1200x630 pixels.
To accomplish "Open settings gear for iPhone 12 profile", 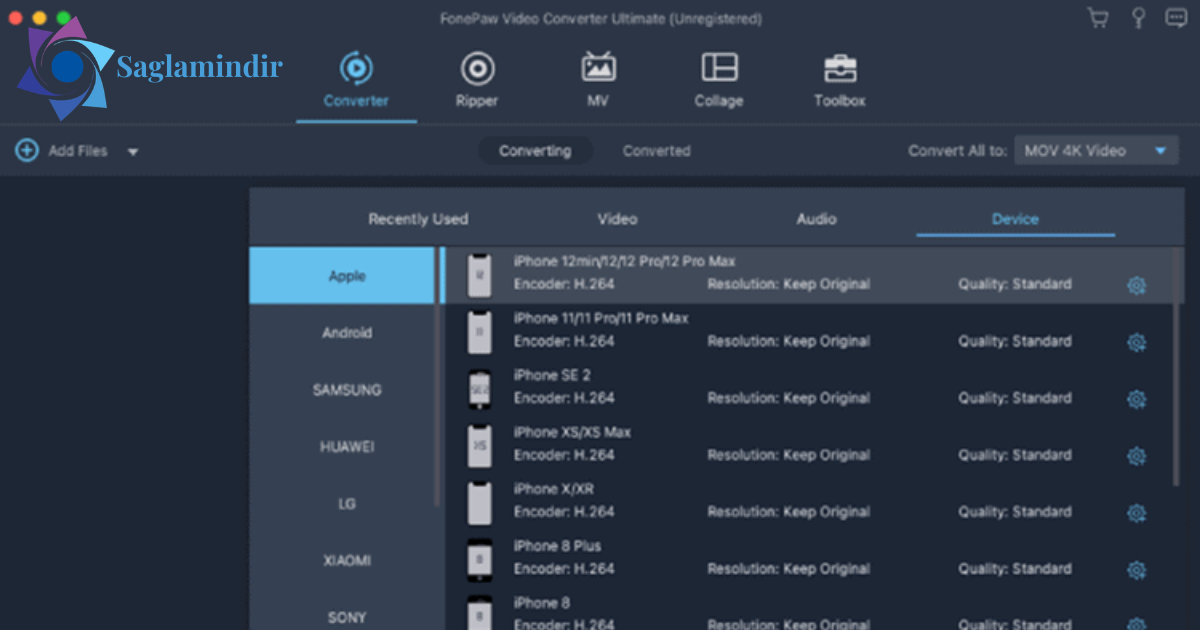I will (1136, 285).
